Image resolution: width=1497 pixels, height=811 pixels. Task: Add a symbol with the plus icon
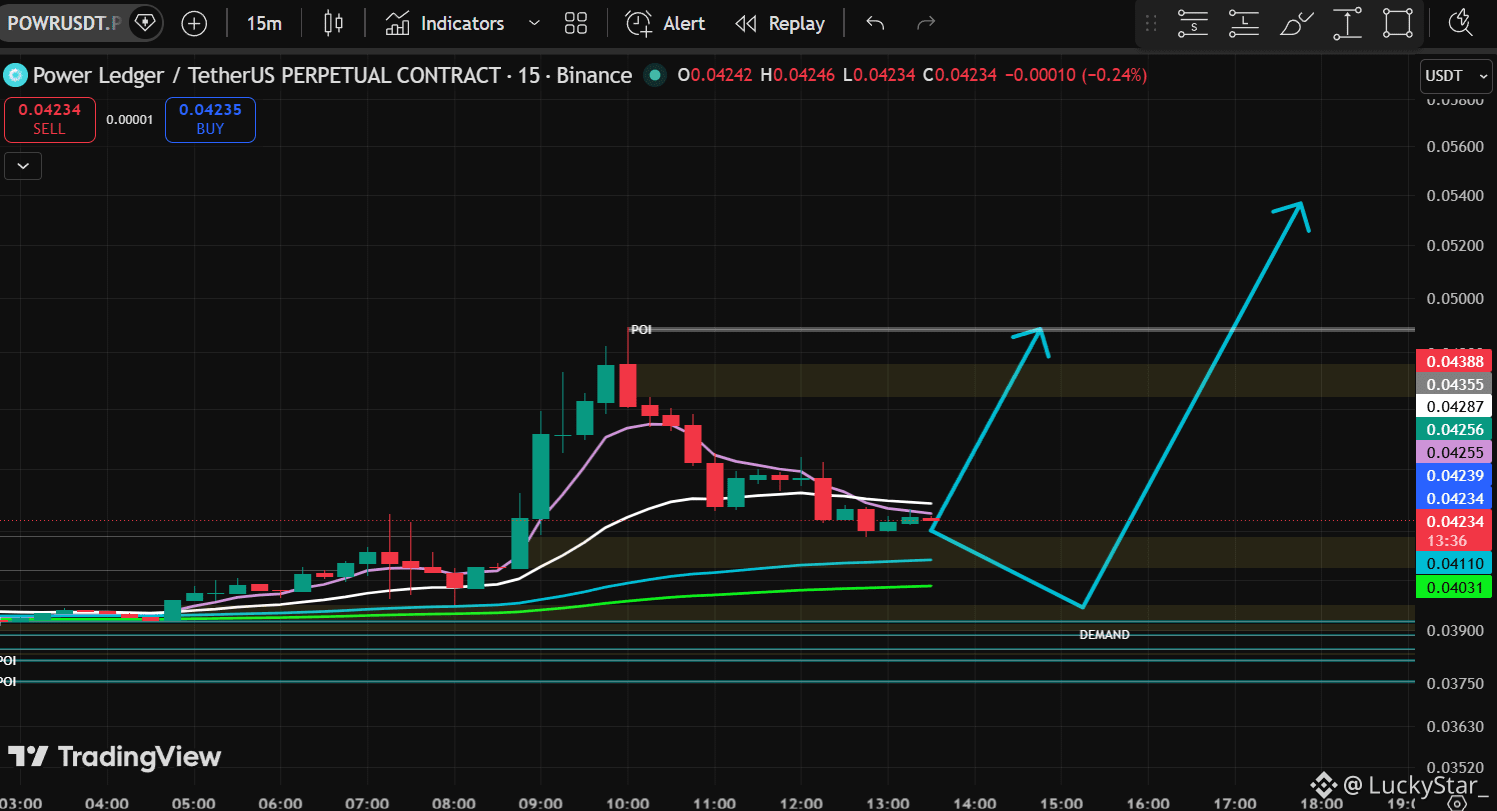pos(194,23)
